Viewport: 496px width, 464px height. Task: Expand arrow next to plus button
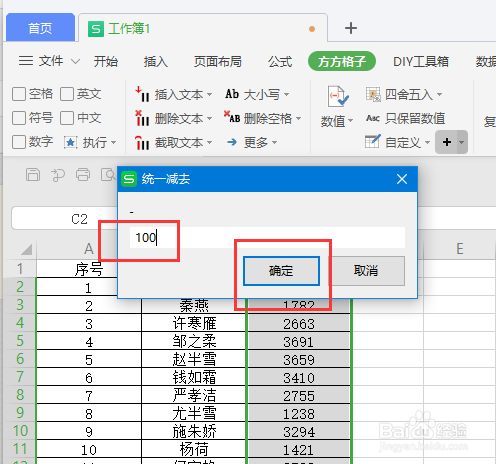[462, 142]
